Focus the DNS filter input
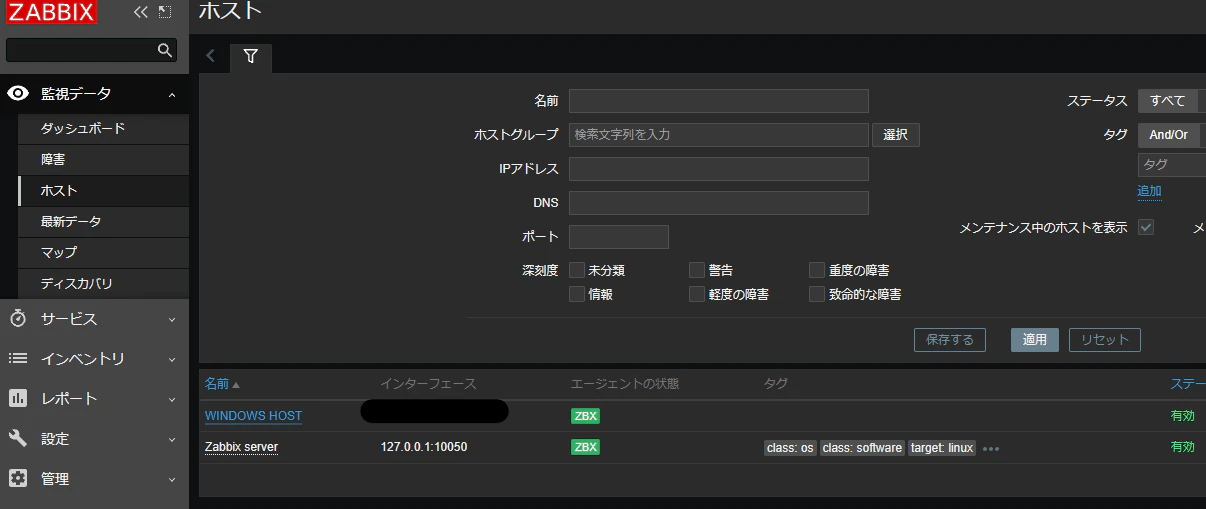 (x=719, y=203)
